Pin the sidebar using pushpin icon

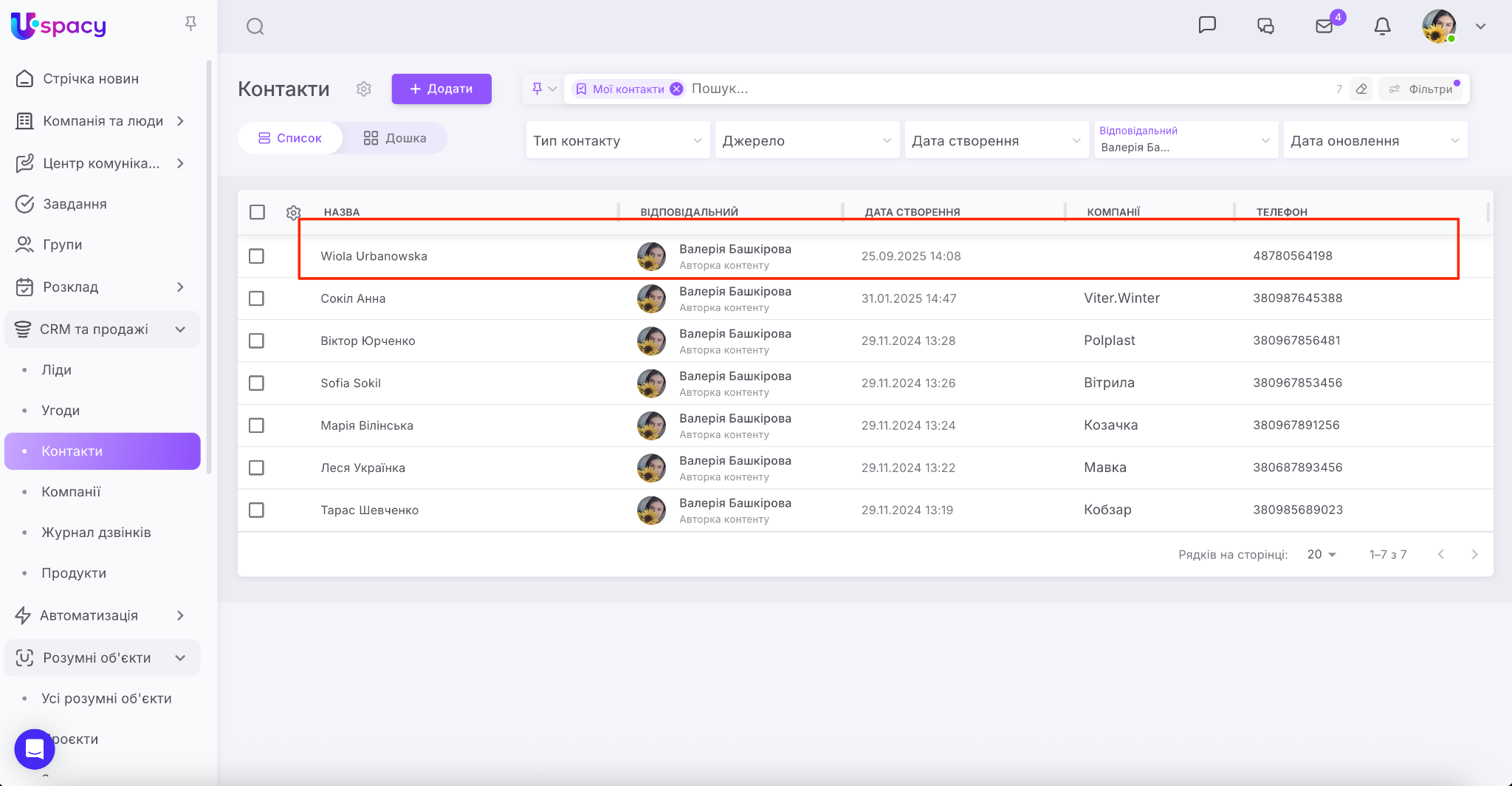[x=190, y=24]
